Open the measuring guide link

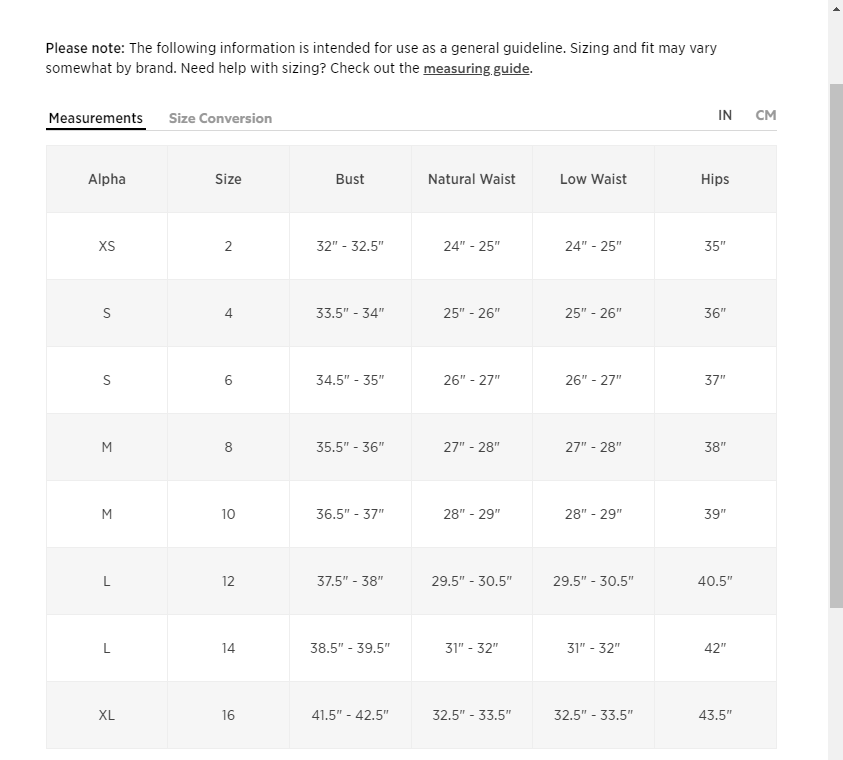click(x=476, y=69)
